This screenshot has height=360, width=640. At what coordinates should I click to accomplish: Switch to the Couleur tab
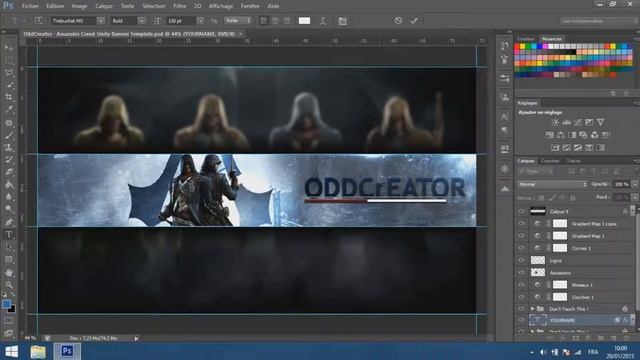point(526,39)
